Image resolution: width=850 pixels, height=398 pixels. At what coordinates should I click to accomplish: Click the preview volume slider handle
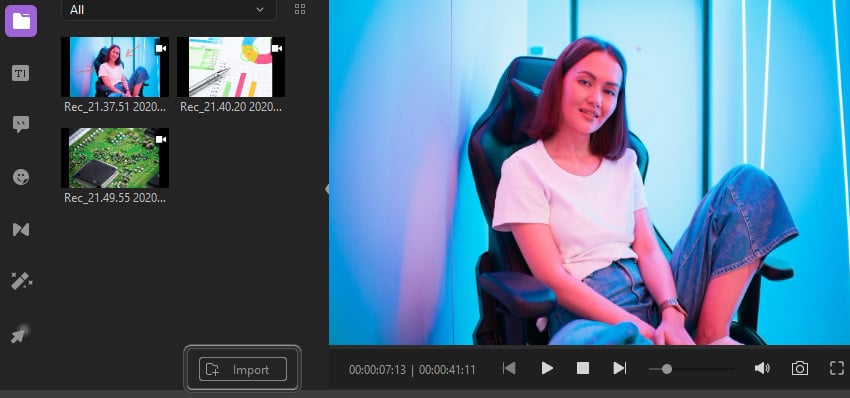[x=667, y=369]
